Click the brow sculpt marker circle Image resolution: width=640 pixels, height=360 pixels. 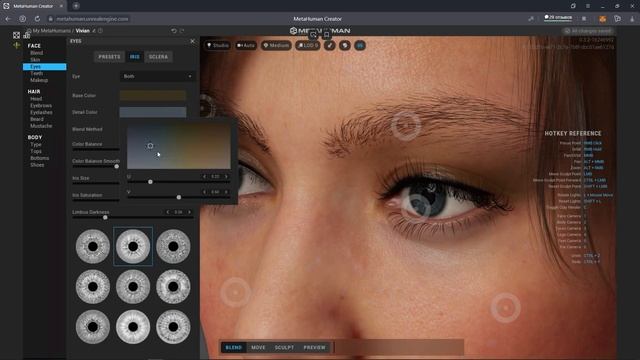(x=406, y=126)
